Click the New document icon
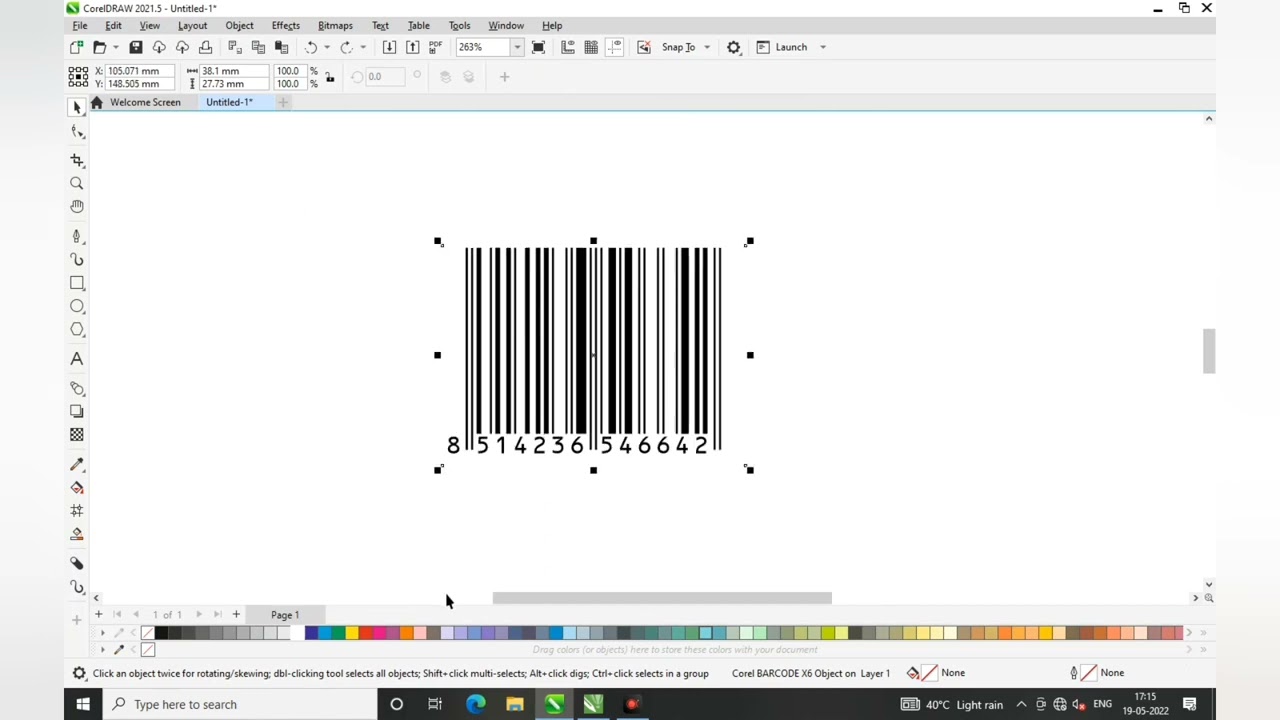 pos(77,47)
